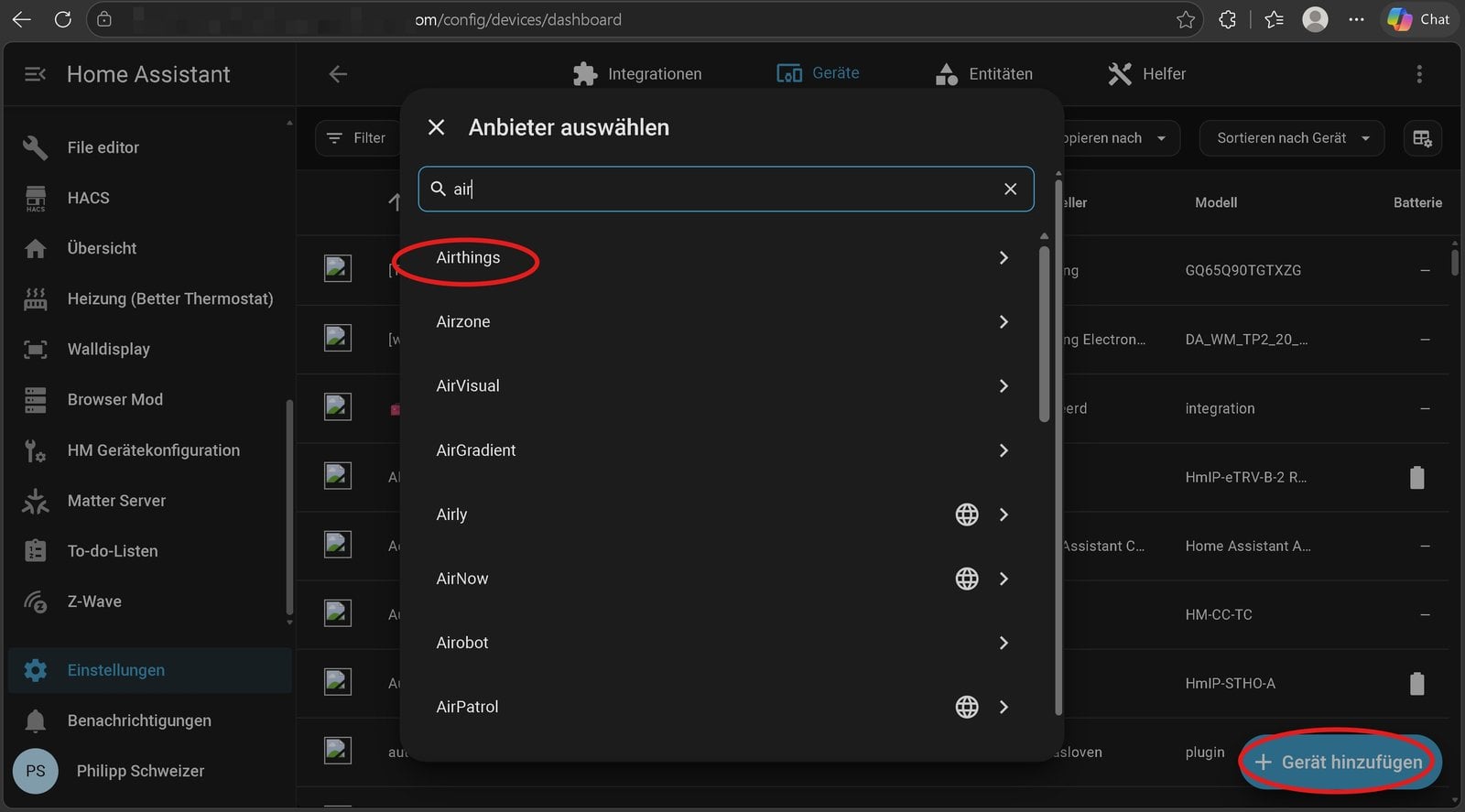The image size is (1465, 812).
Task: Open the Filter panel
Action: click(x=357, y=138)
